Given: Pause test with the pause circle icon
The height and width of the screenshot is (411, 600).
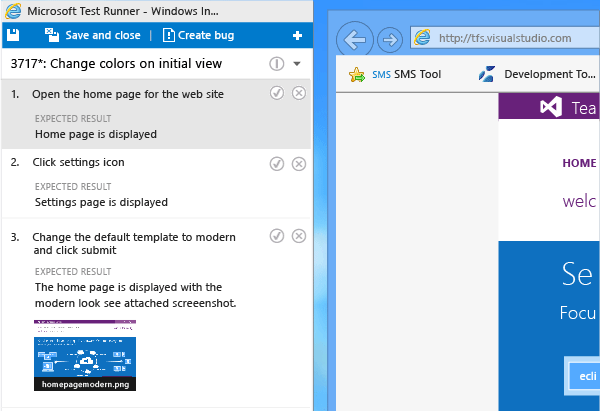Looking at the screenshot, I should pos(277,64).
